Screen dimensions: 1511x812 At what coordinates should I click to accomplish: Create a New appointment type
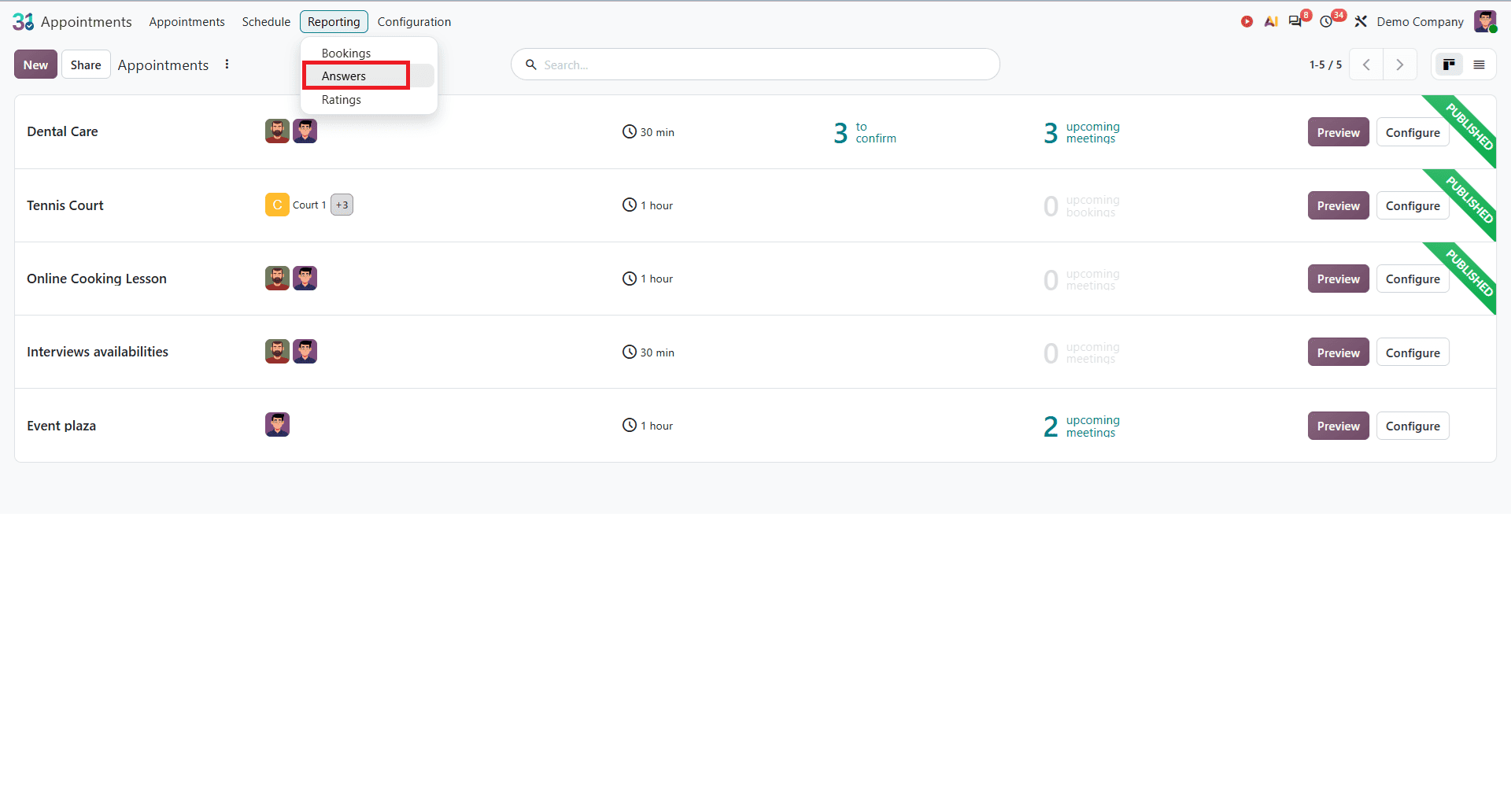point(35,65)
